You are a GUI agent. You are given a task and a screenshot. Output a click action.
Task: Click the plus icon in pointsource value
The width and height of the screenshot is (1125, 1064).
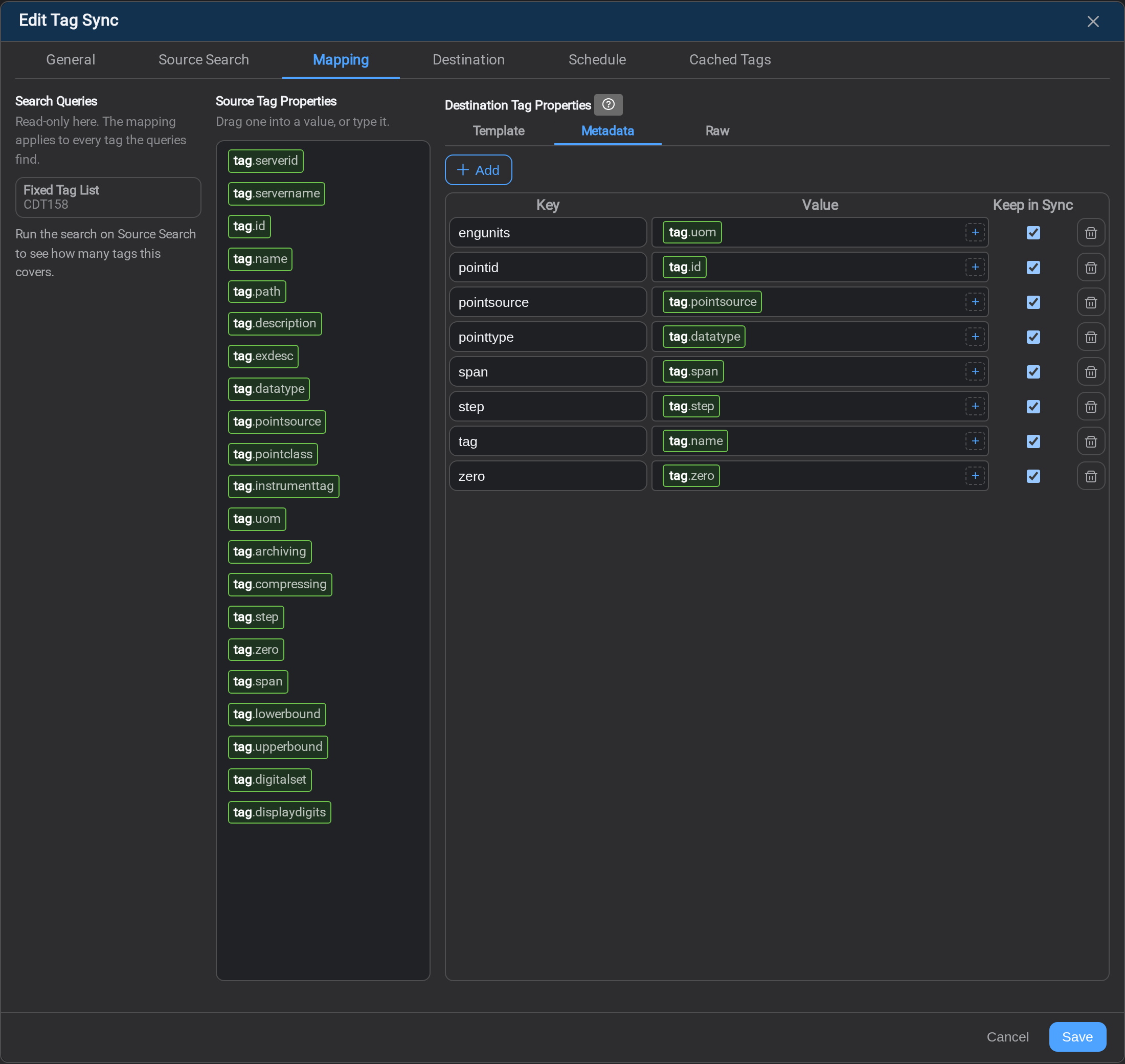tap(975, 302)
